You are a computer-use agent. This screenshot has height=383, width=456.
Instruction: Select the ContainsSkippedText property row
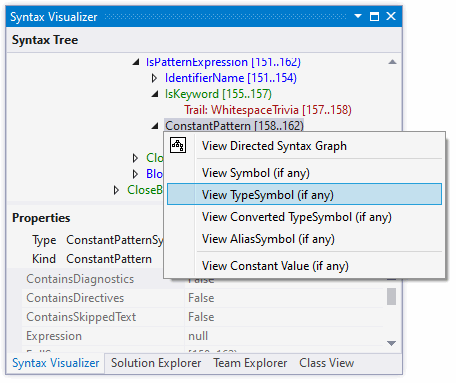pos(202,317)
